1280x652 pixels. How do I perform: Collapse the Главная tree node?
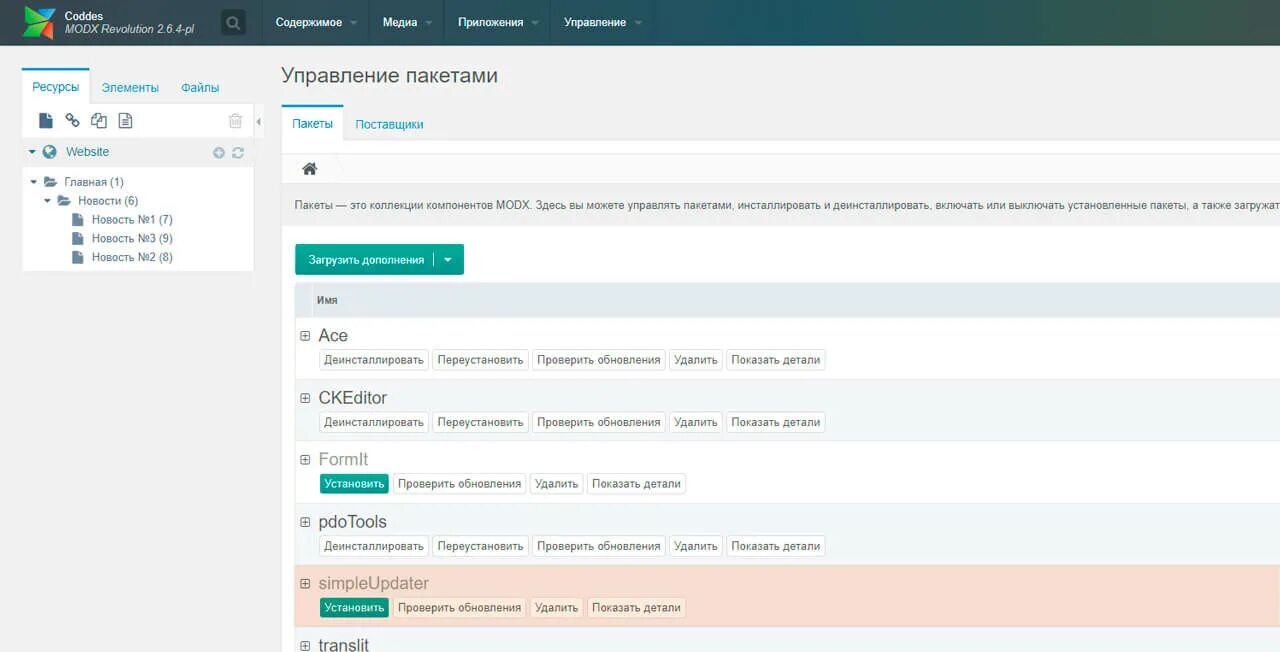[34, 182]
